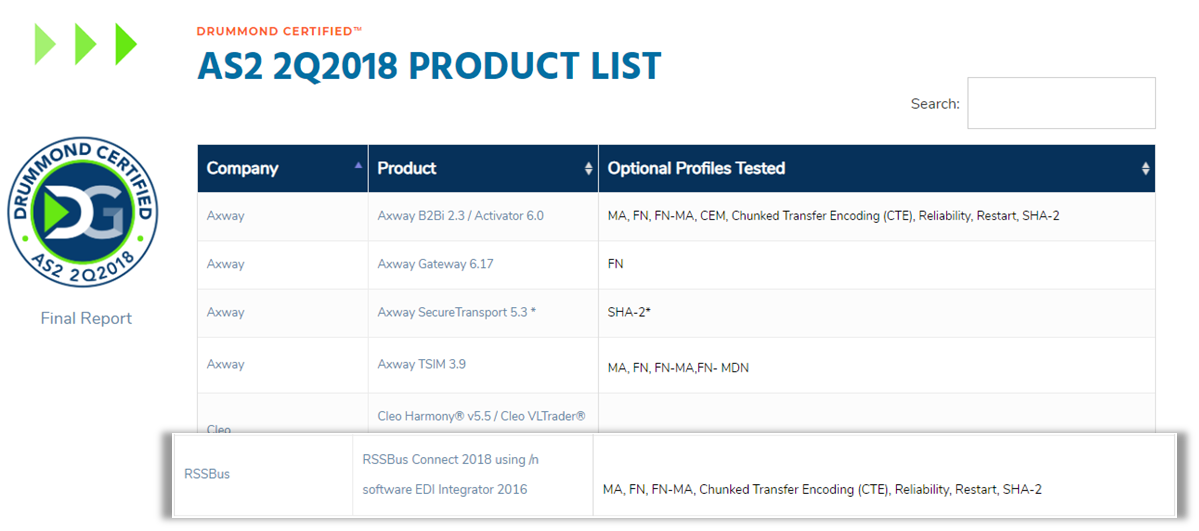
Task: Click the RSSBus company cell
Action: coord(207,474)
